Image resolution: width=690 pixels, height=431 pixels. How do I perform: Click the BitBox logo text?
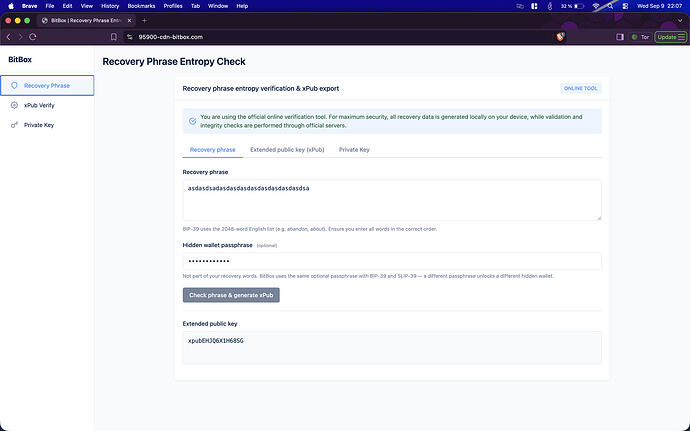point(20,59)
